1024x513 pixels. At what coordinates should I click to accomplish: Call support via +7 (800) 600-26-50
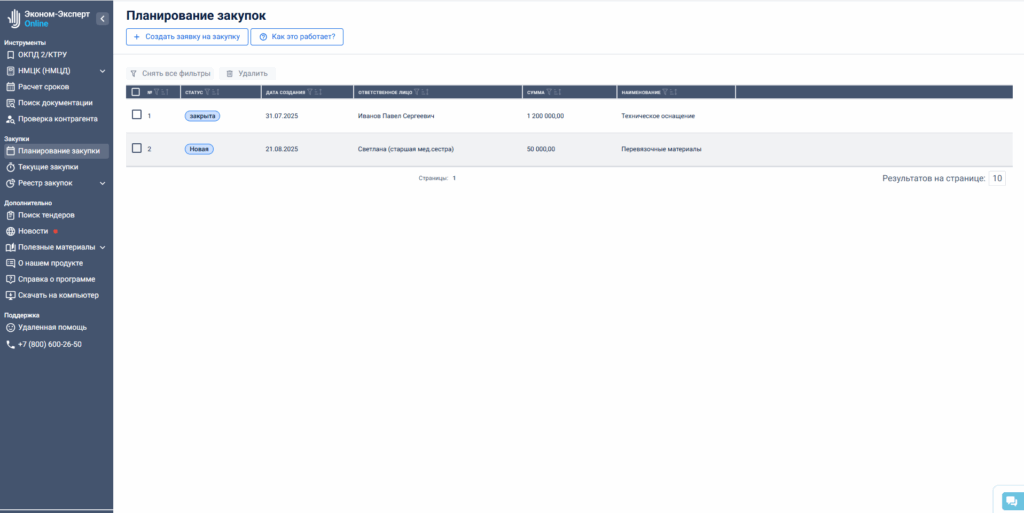tap(50, 344)
